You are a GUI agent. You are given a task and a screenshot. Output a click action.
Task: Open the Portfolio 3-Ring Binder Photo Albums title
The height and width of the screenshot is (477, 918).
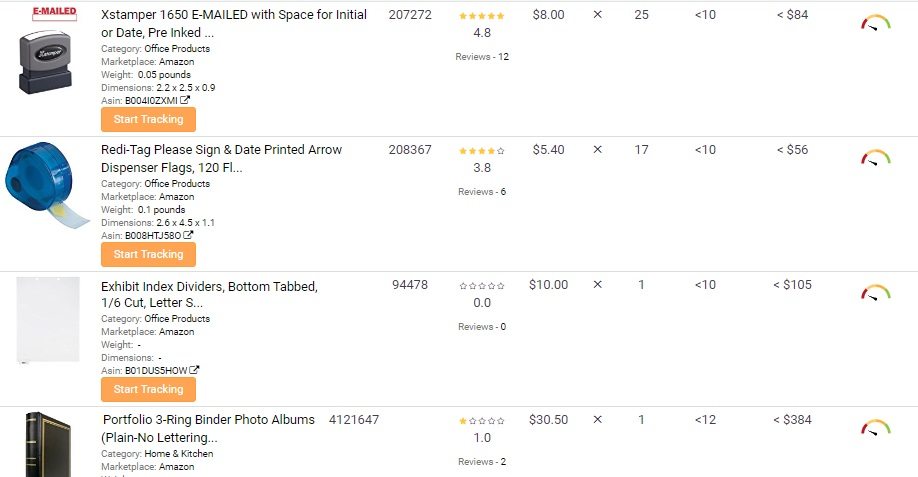208,428
